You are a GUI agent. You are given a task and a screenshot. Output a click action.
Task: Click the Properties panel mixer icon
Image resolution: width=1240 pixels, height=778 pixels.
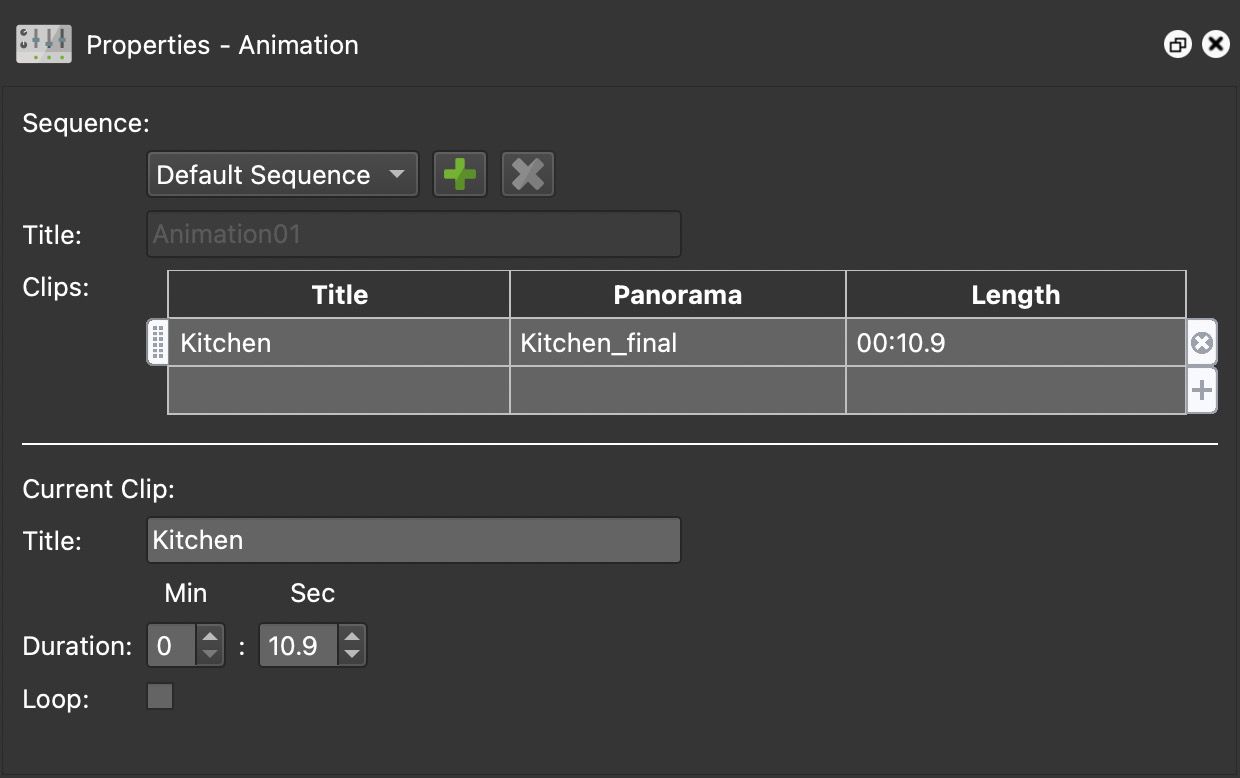(42, 43)
